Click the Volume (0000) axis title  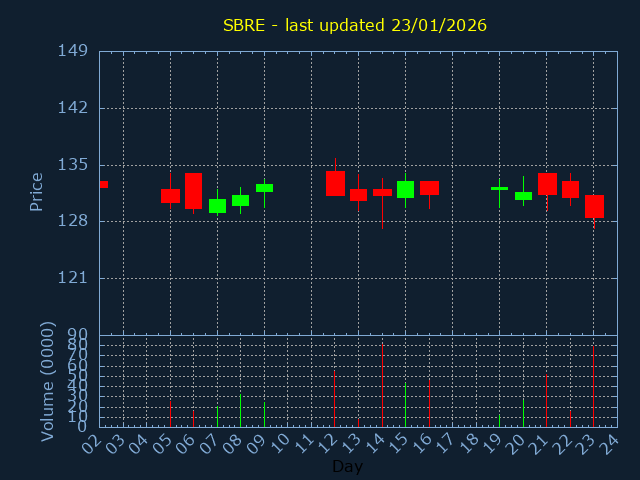(x=47, y=381)
